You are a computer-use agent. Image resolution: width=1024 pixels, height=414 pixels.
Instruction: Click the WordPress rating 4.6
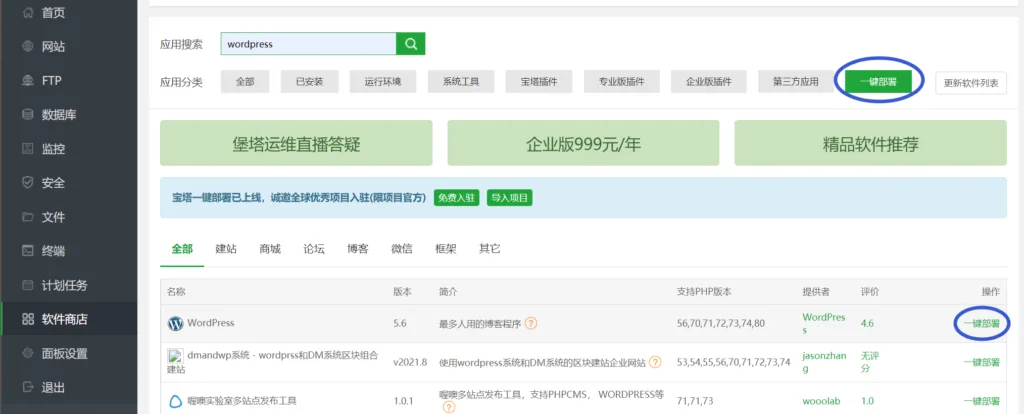point(867,323)
